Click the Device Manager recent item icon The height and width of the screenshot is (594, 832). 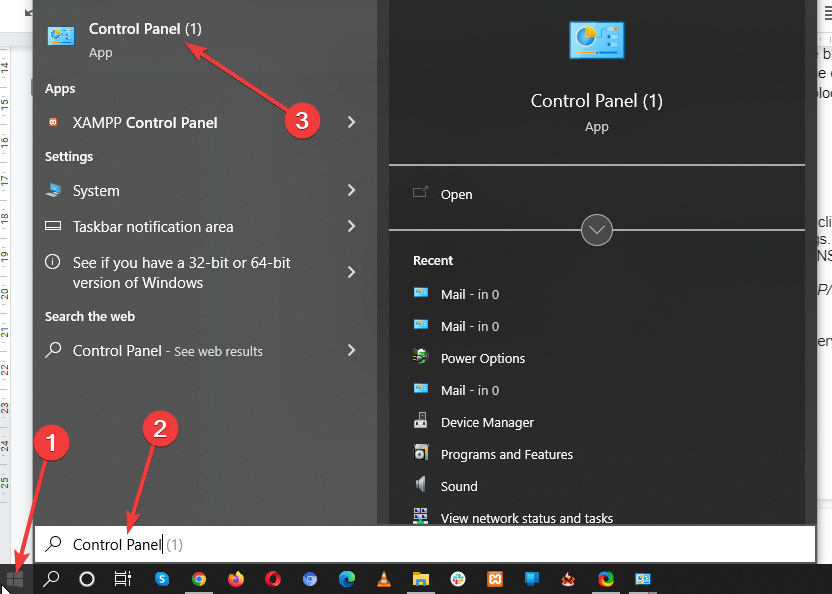point(420,420)
